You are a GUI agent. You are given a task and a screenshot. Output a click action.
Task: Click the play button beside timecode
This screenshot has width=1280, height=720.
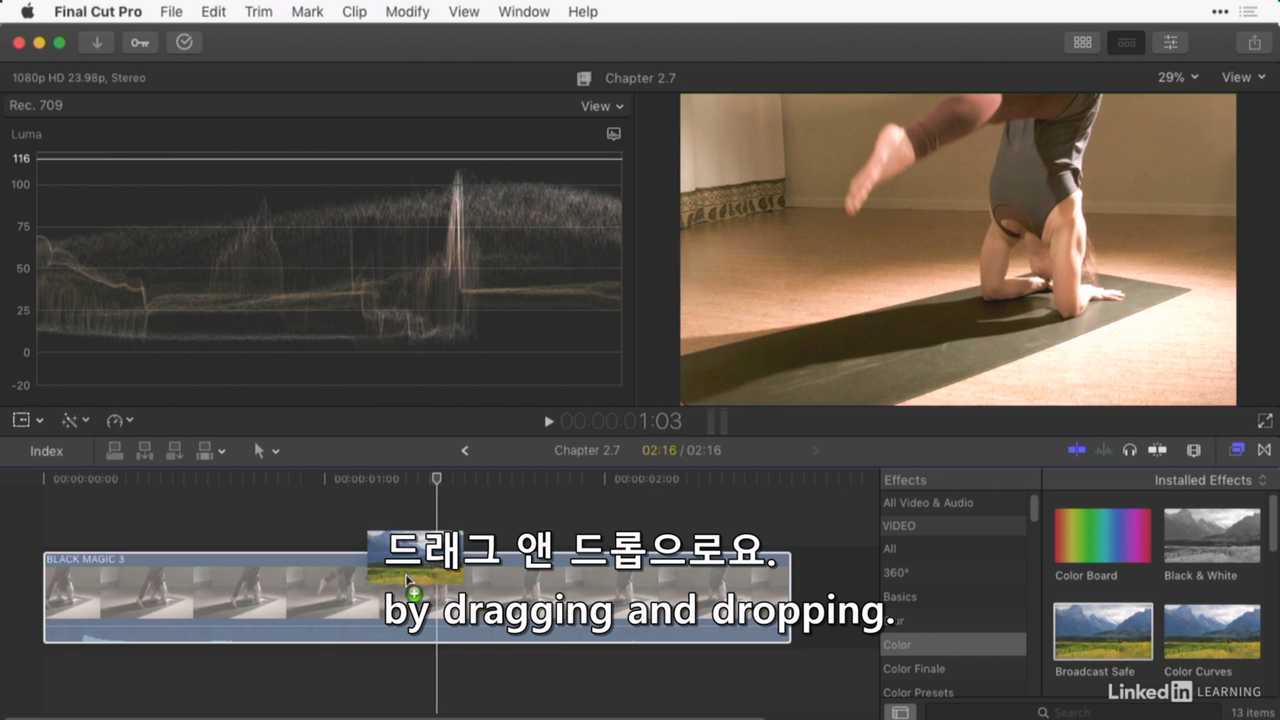point(548,422)
